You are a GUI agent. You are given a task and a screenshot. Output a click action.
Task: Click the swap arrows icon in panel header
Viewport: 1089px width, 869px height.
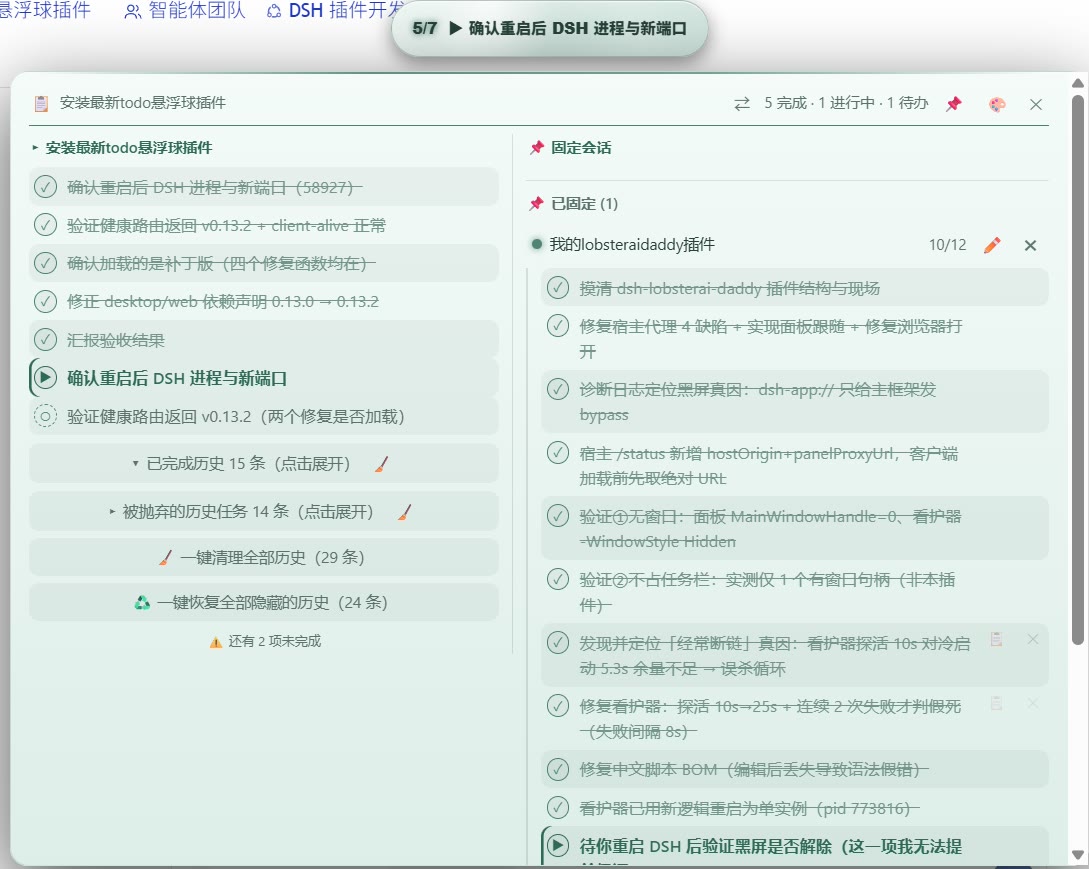point(742,104)
